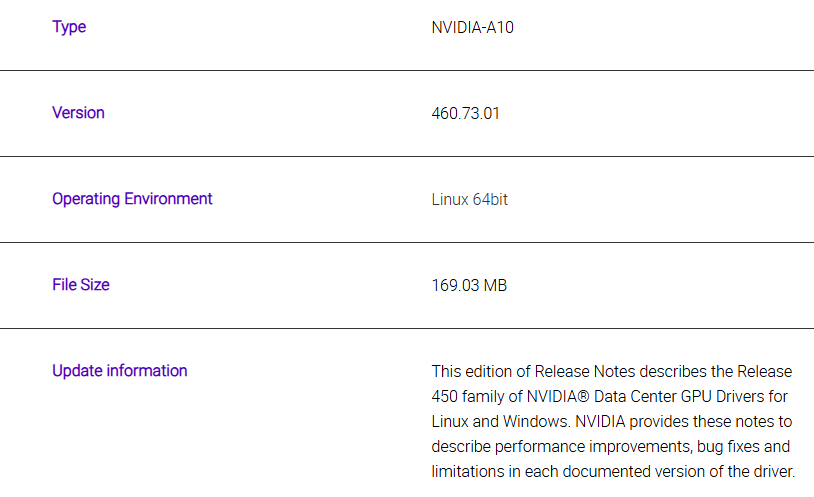Click the Operating Environment label

(132, 199)
